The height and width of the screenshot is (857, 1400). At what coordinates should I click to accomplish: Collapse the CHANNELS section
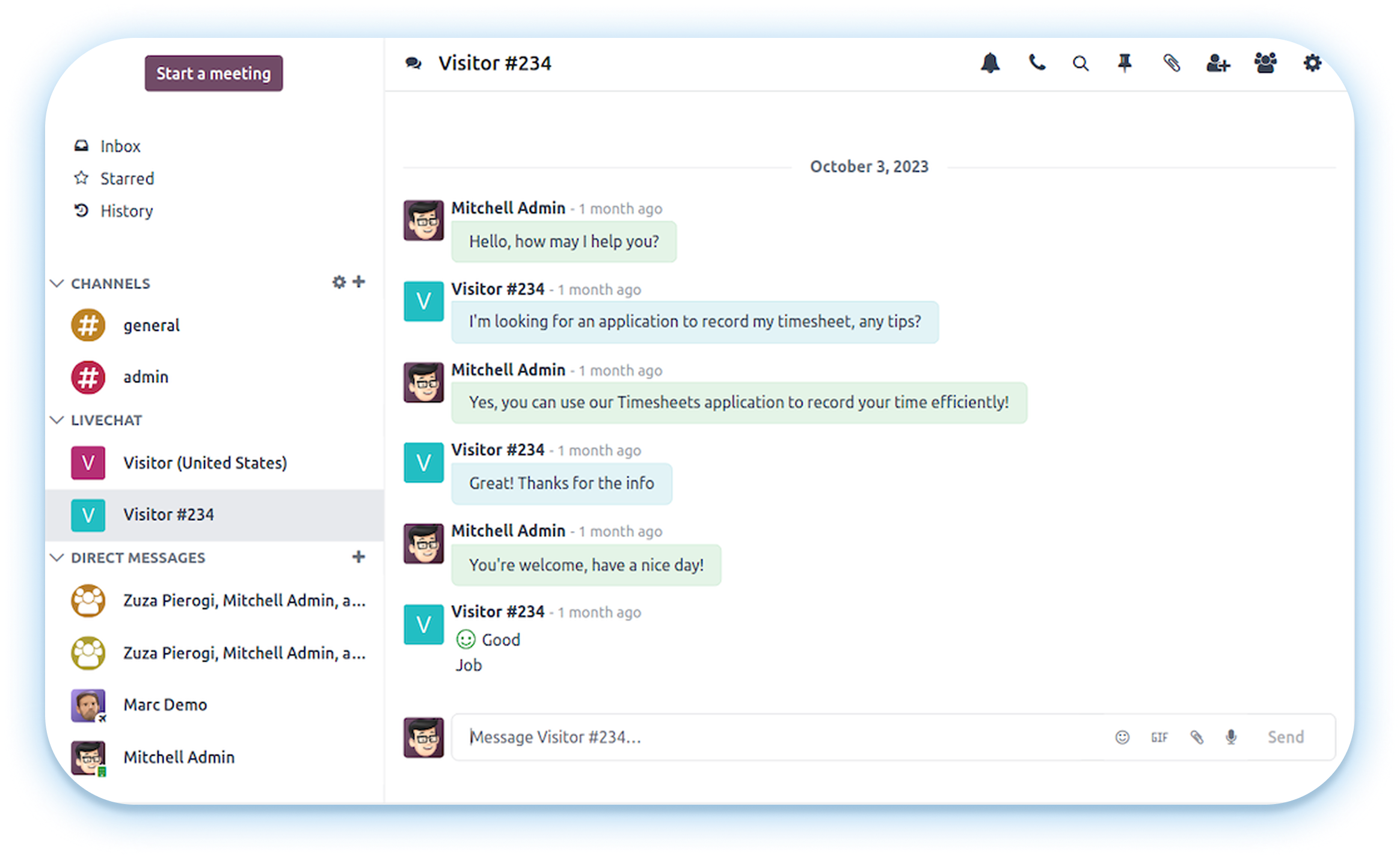(57, 283)
